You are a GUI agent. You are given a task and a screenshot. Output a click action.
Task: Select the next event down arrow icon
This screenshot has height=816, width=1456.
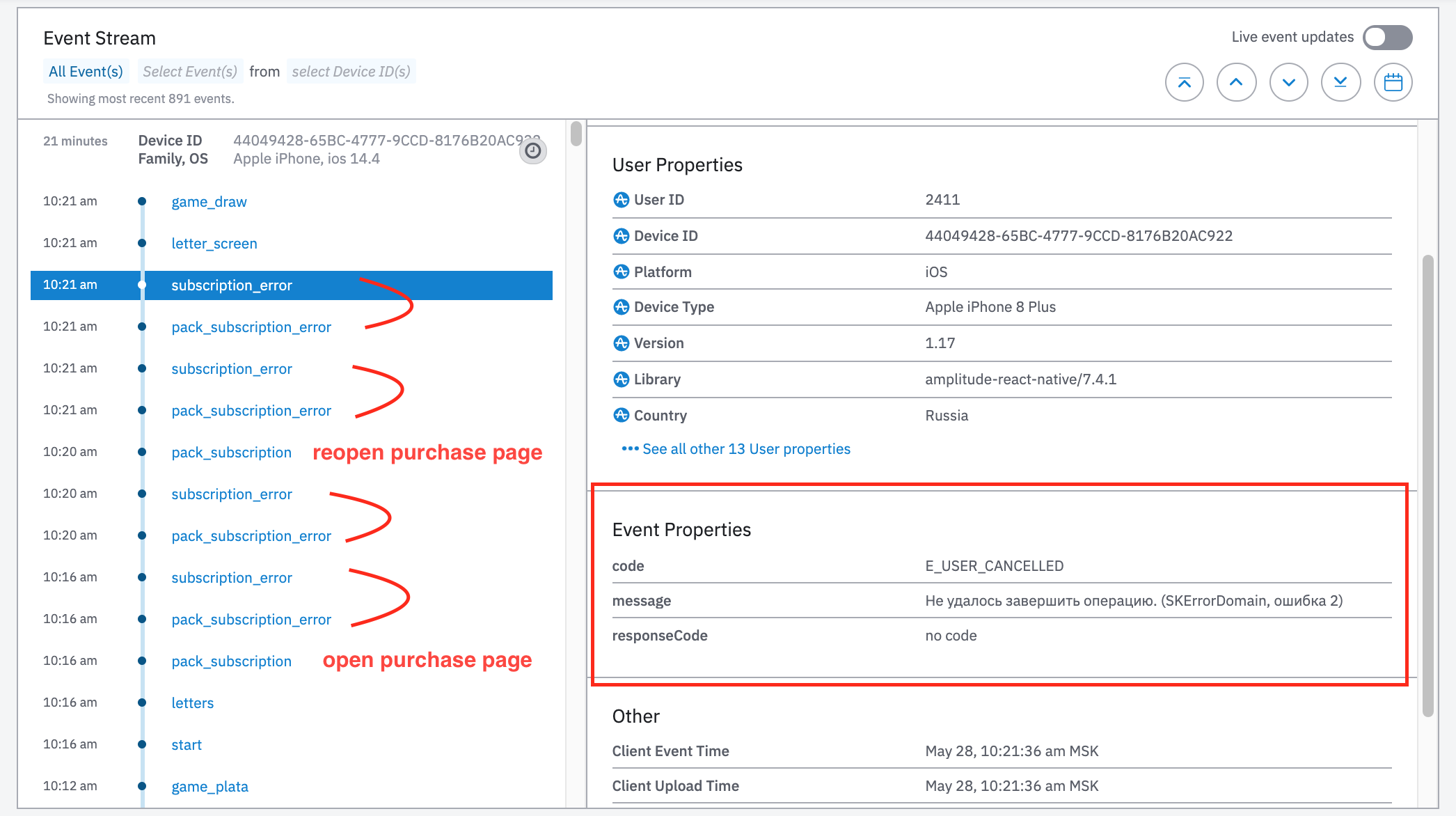click(x=1288, y=81)
